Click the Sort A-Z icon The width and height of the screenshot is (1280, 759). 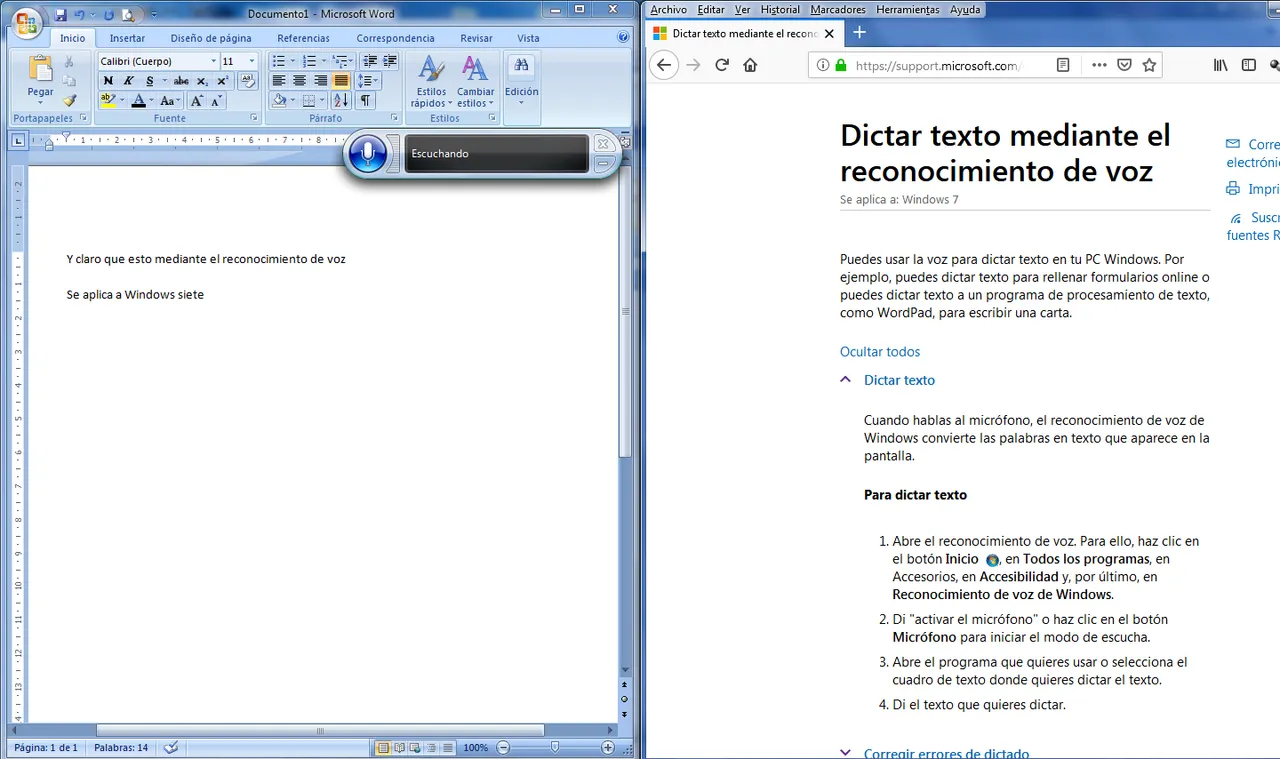(341, 100)
